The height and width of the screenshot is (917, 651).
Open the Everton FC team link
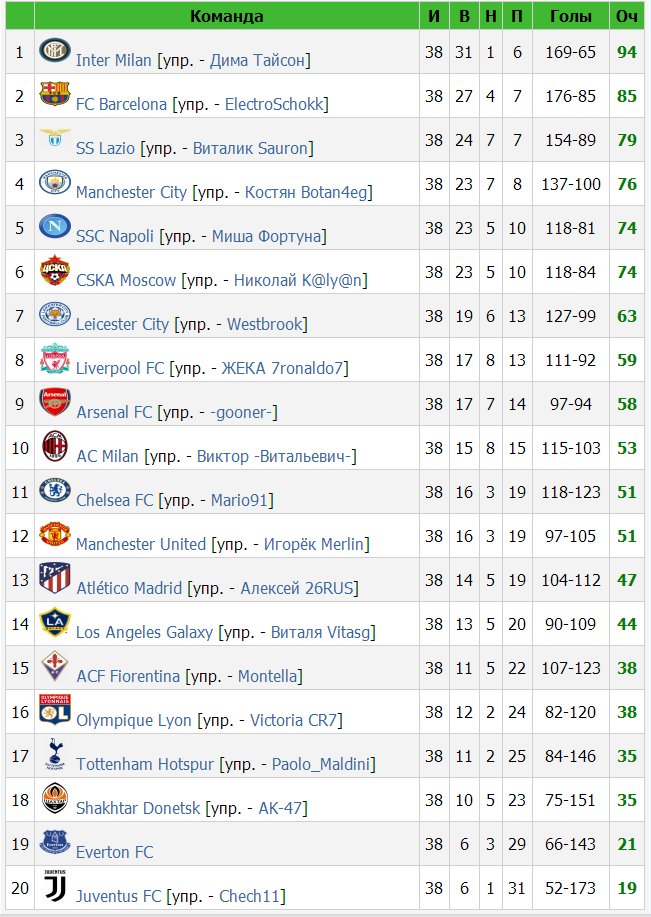click(x=115, y=852)
